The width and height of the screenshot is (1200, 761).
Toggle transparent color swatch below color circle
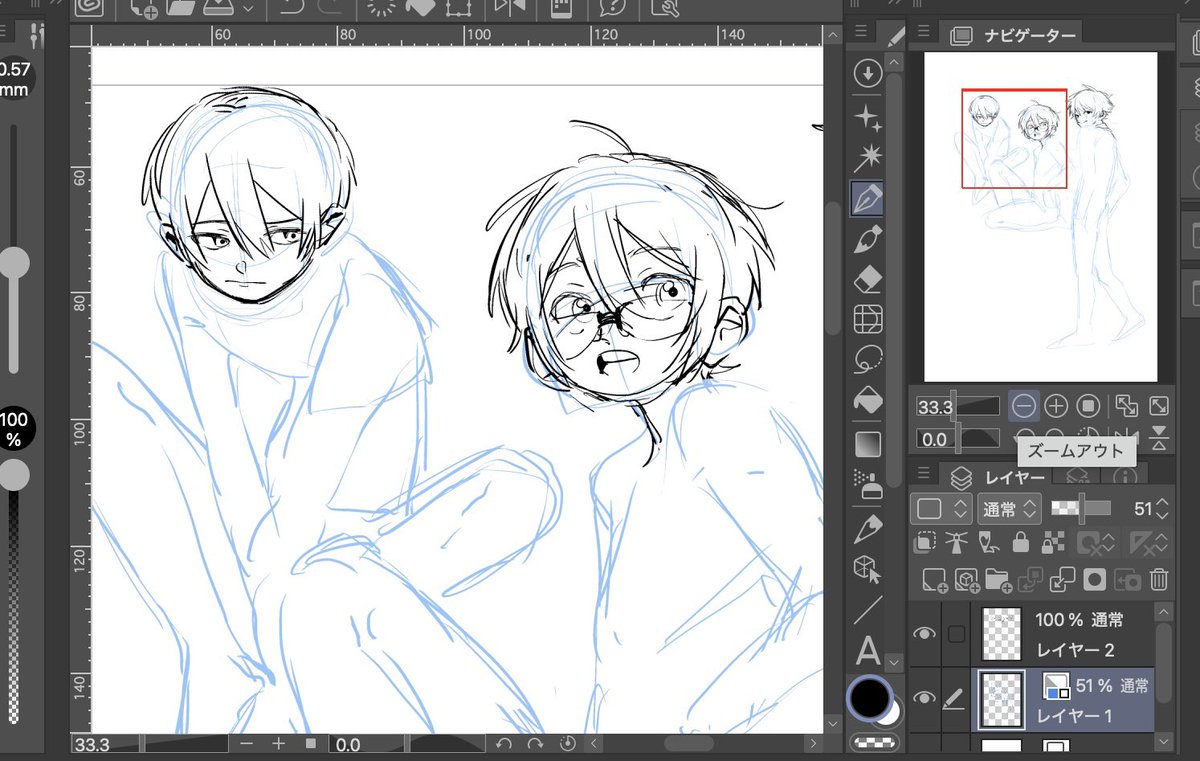pyautogui.click(x=874, y=743)
